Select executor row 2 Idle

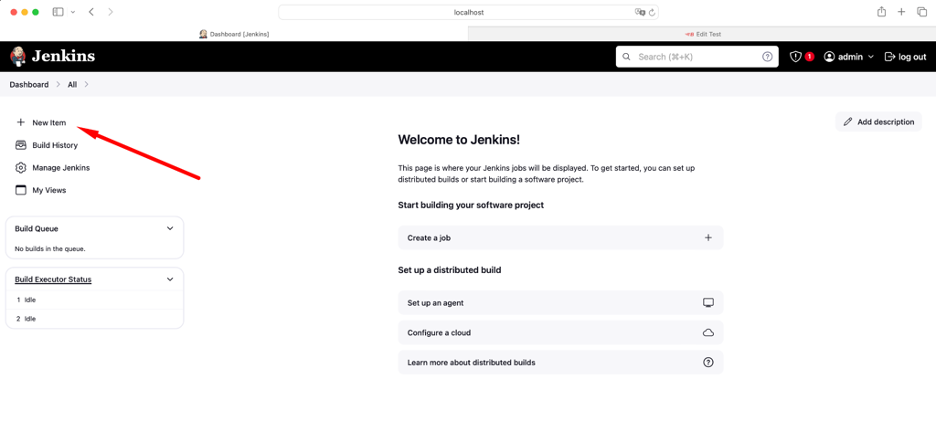(94, 319)
